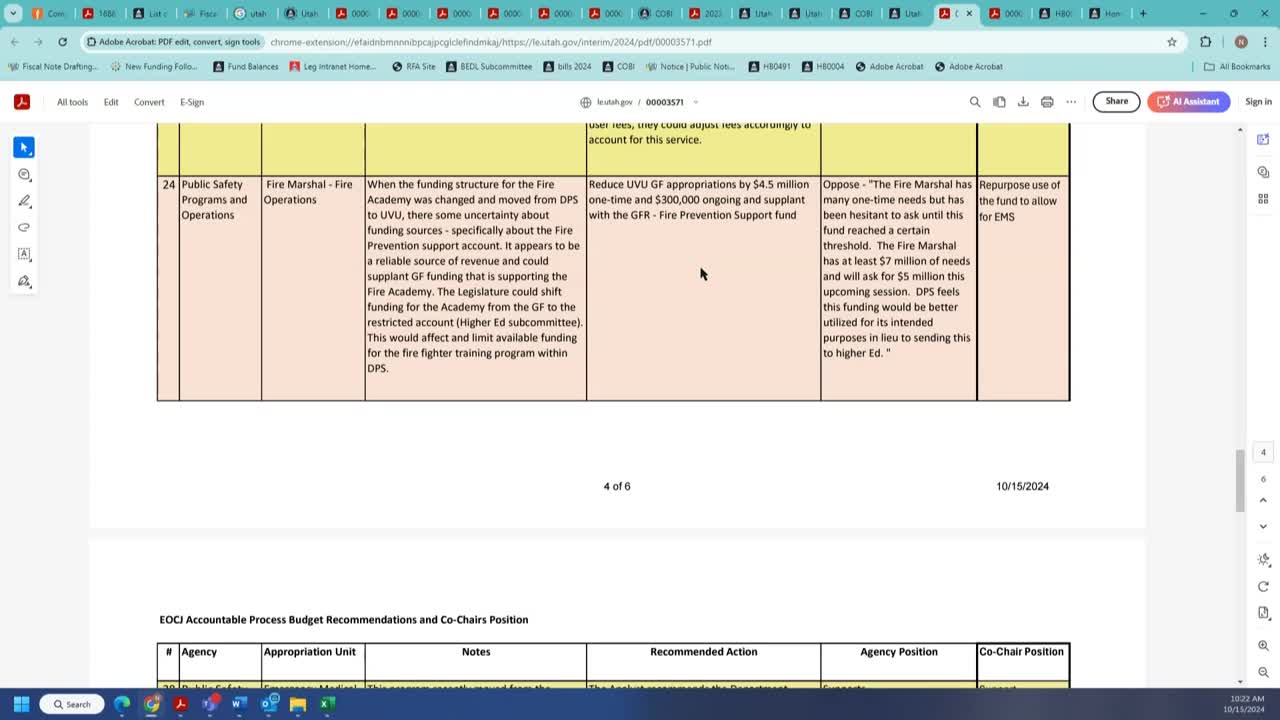This screenshot has width=1280, height=720.
Task: Click the Sign in link
Action: pyautogui.click(x=1258, y=102)
